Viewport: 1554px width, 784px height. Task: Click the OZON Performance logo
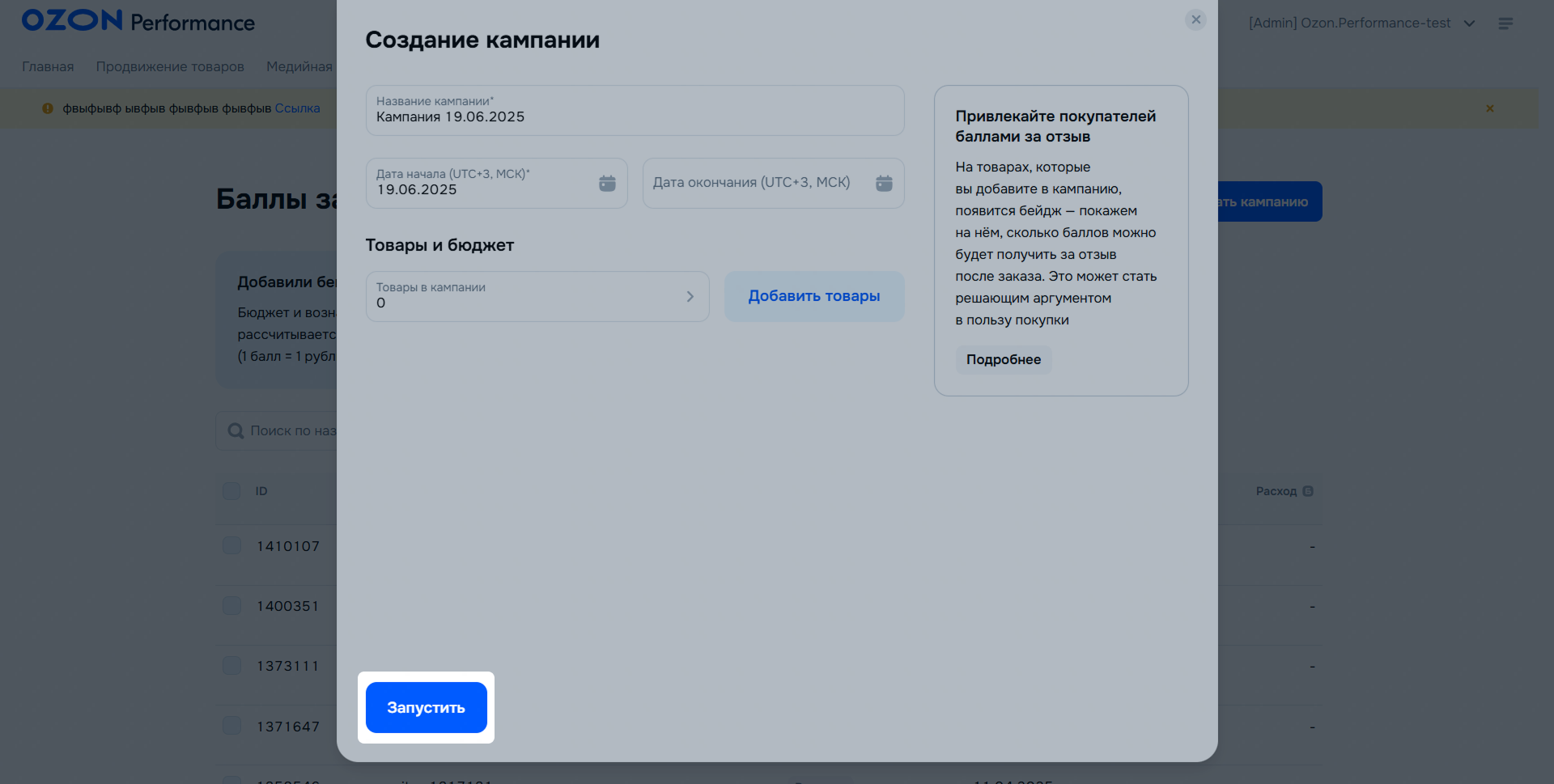click(x=138, y=21)
